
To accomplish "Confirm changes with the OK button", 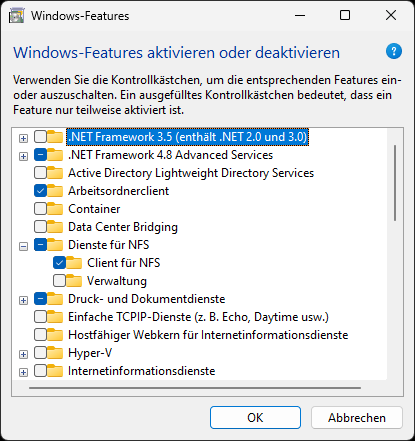I will 255,417.
